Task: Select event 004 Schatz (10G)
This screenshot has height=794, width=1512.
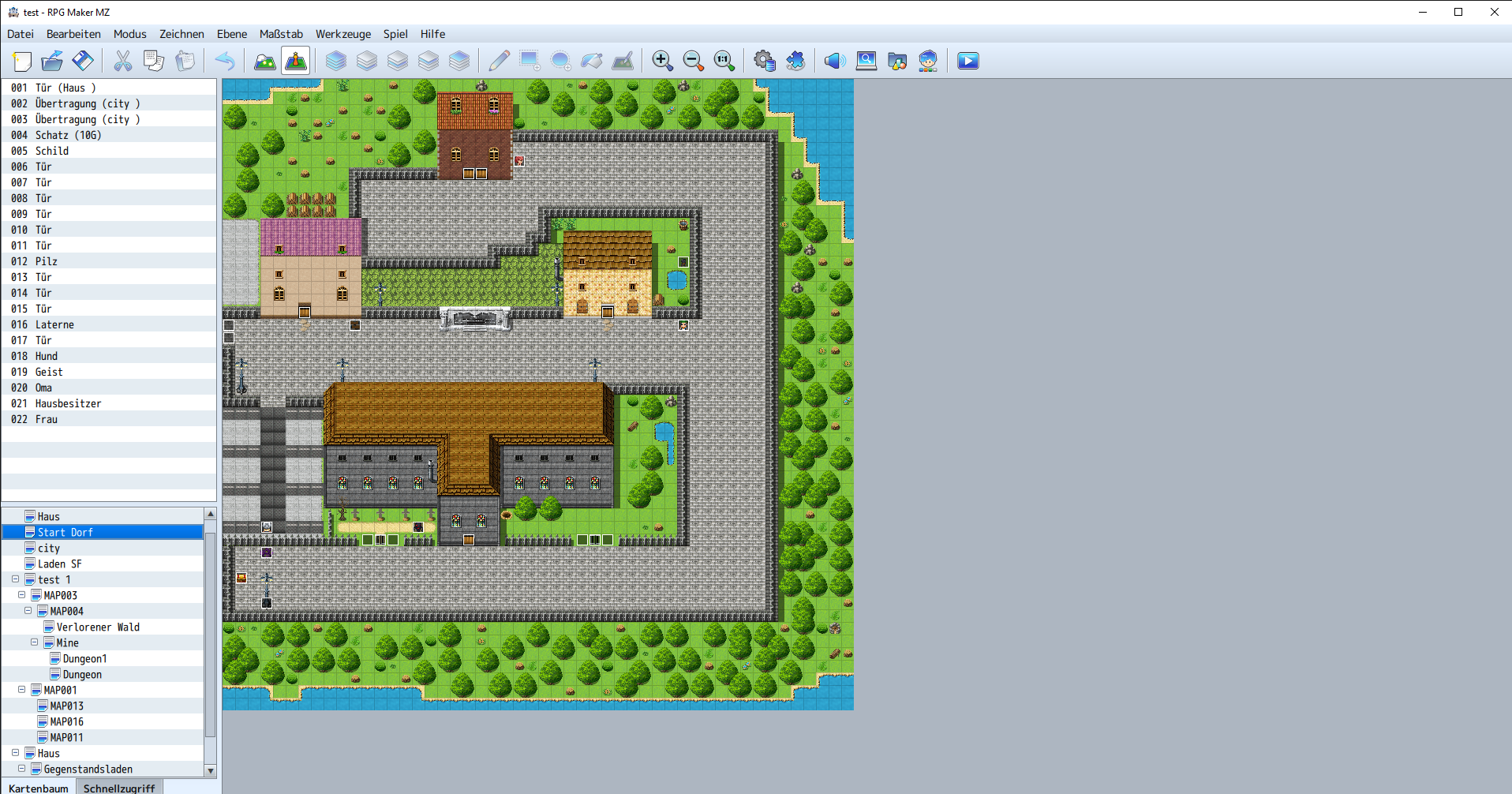Action: pos(68,135)
